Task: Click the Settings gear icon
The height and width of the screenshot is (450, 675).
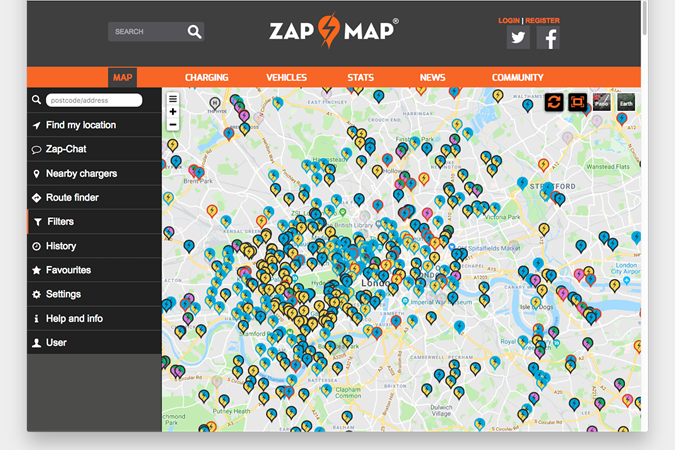Action: tap(37, 294)
